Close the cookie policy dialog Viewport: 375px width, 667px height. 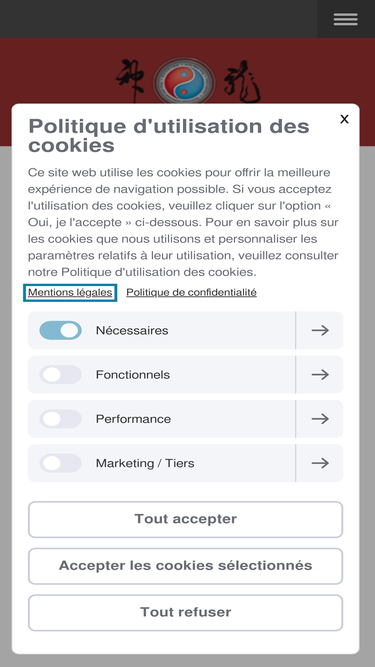[x=344, y=120]
